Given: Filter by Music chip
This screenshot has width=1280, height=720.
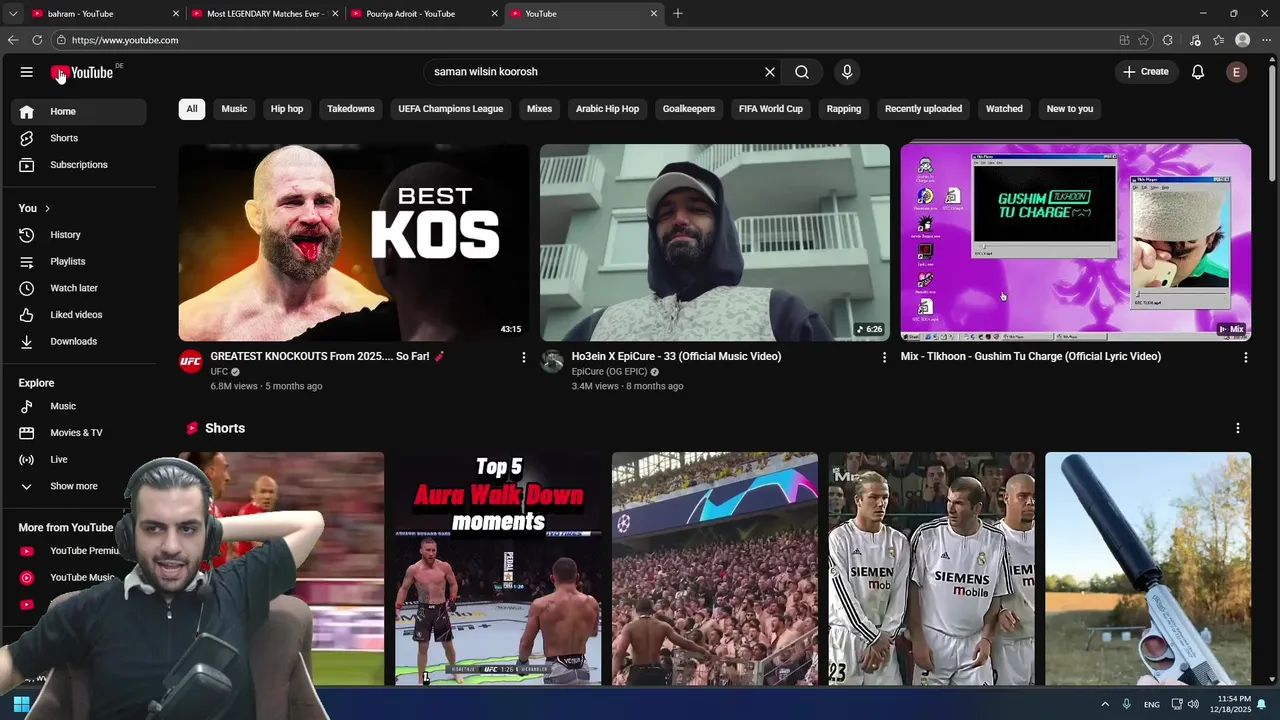Looking at the screenshot, I should tap(234, 109).
